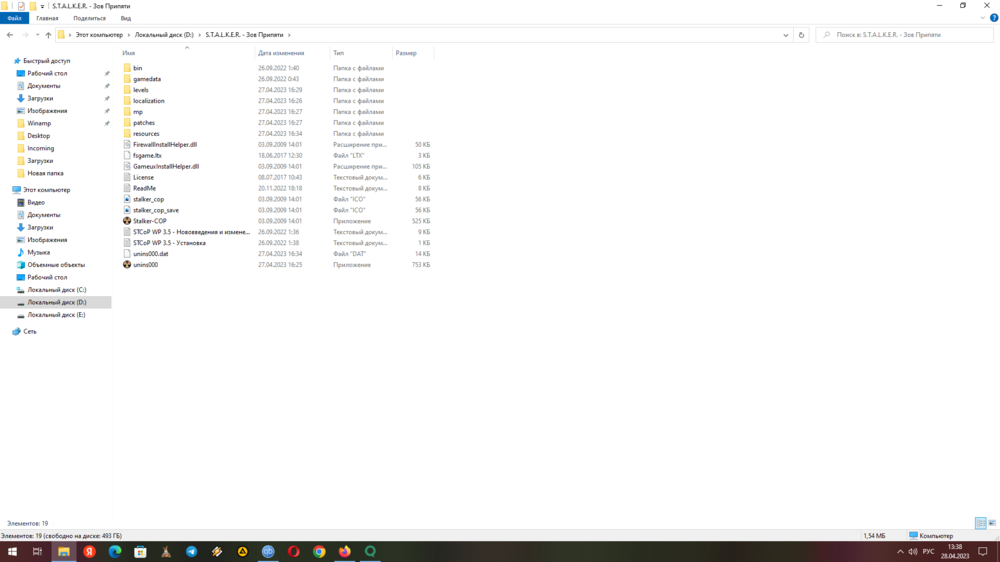Expand ribbon chevron near help icon
The height and width of the screenshot is (562, 1000).
983,18
